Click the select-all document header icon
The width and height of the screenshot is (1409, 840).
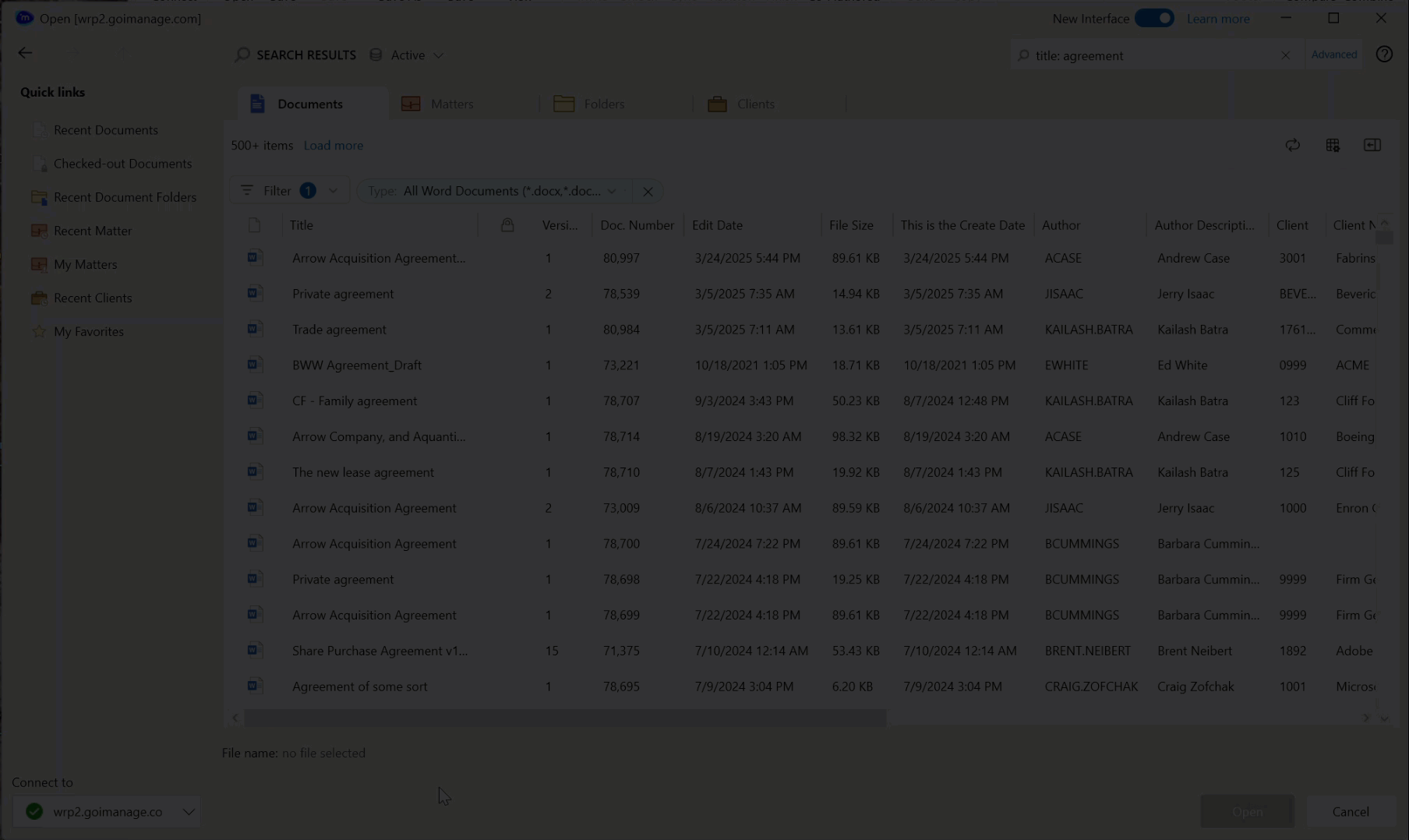[x=254, y=225]
